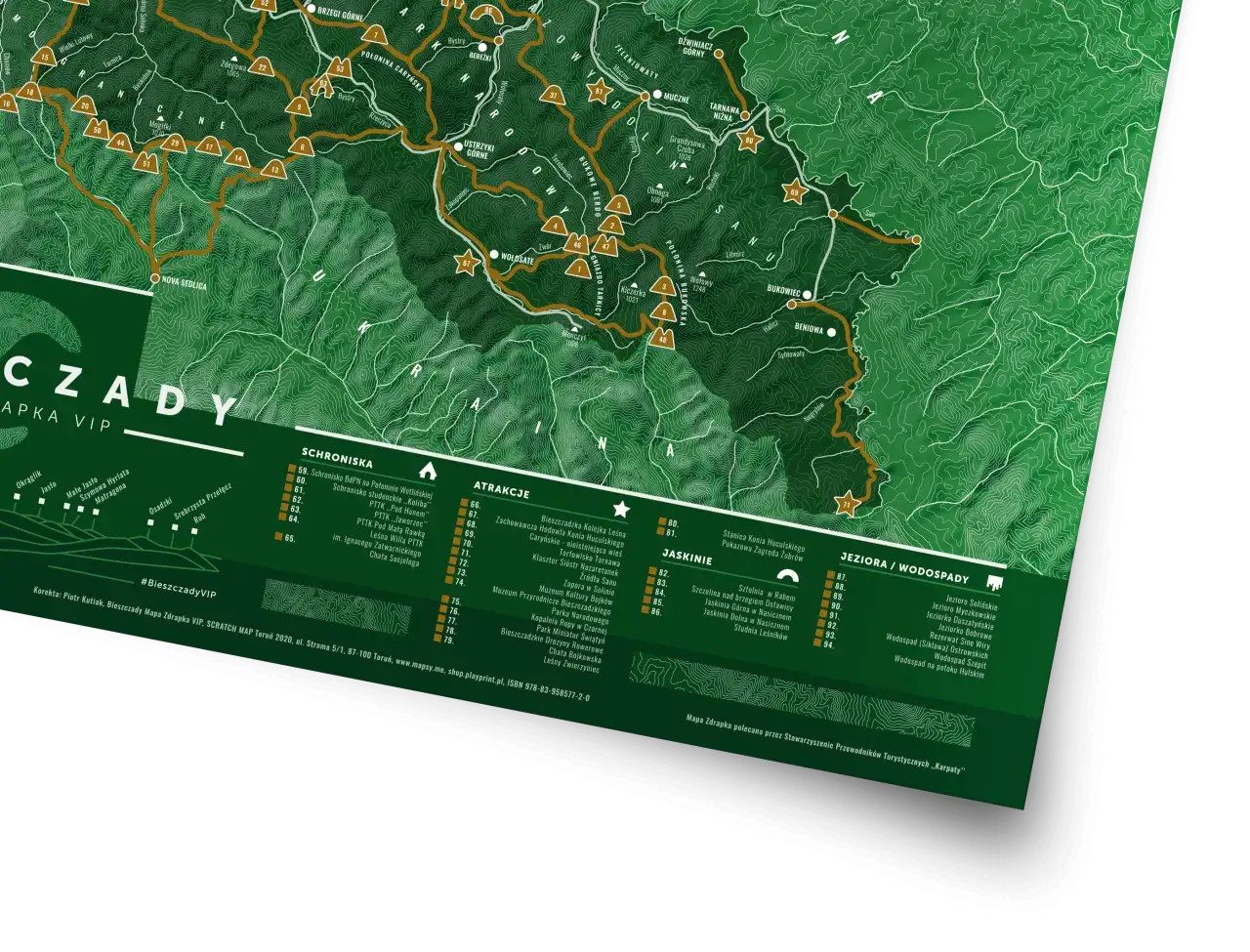Scratch the square beside 82 Sztolnia w Rabem
The width and height of the screenshot is (1250, 952).
[x=651, y=572]
